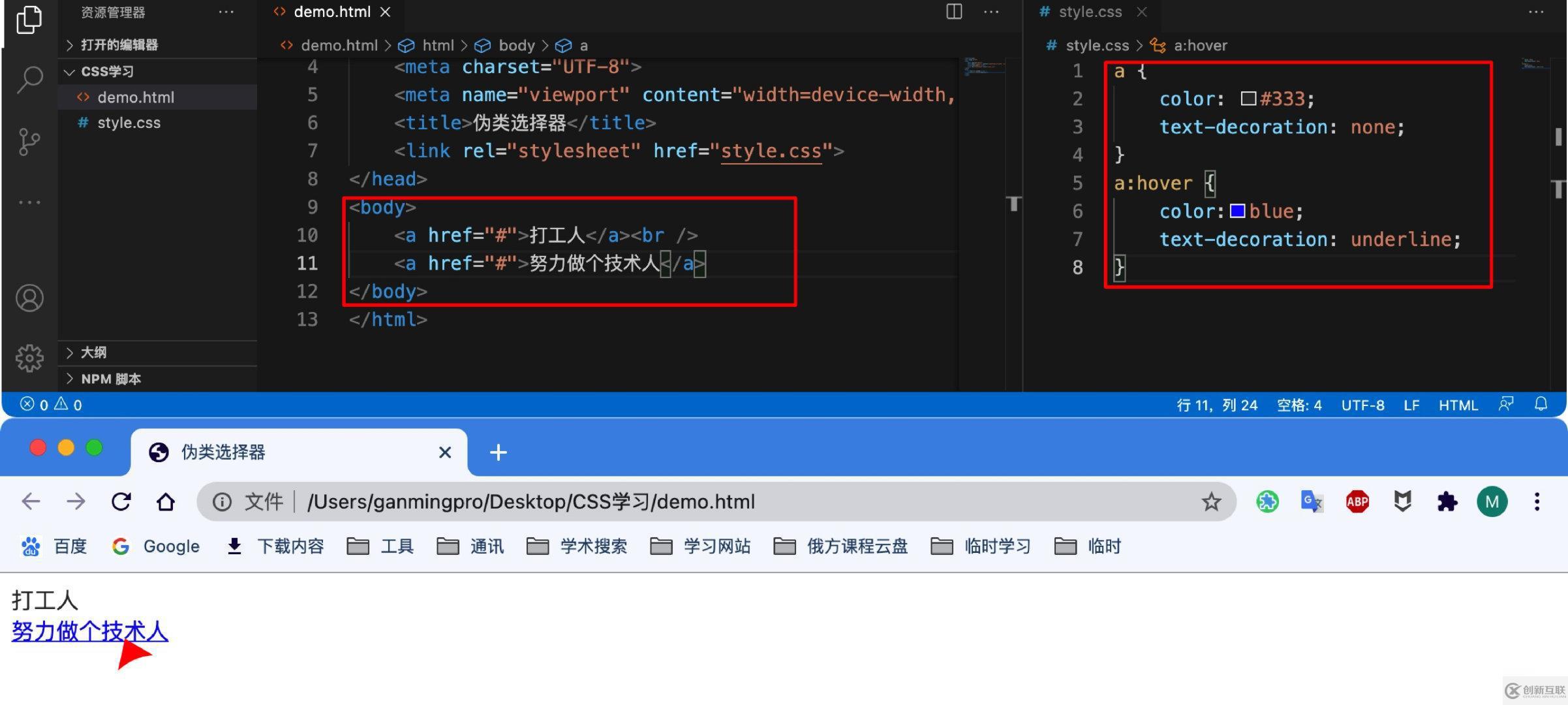Open the 学术搜索 bookmarks folder
Viewport: 1568px width, 705px height.
(577, 546)
